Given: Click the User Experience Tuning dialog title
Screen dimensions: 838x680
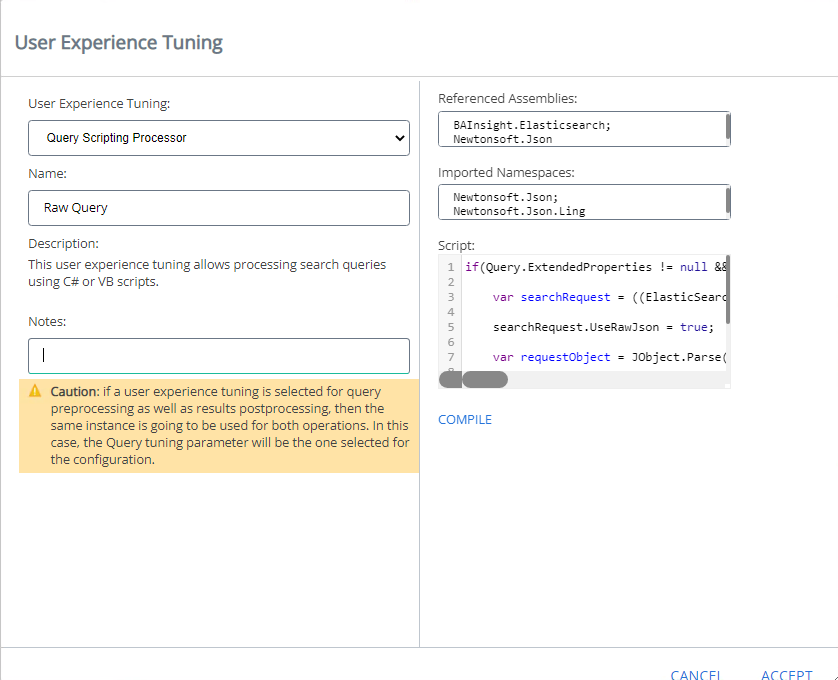Looking at the screenshot, I should [x=119, y=43].
